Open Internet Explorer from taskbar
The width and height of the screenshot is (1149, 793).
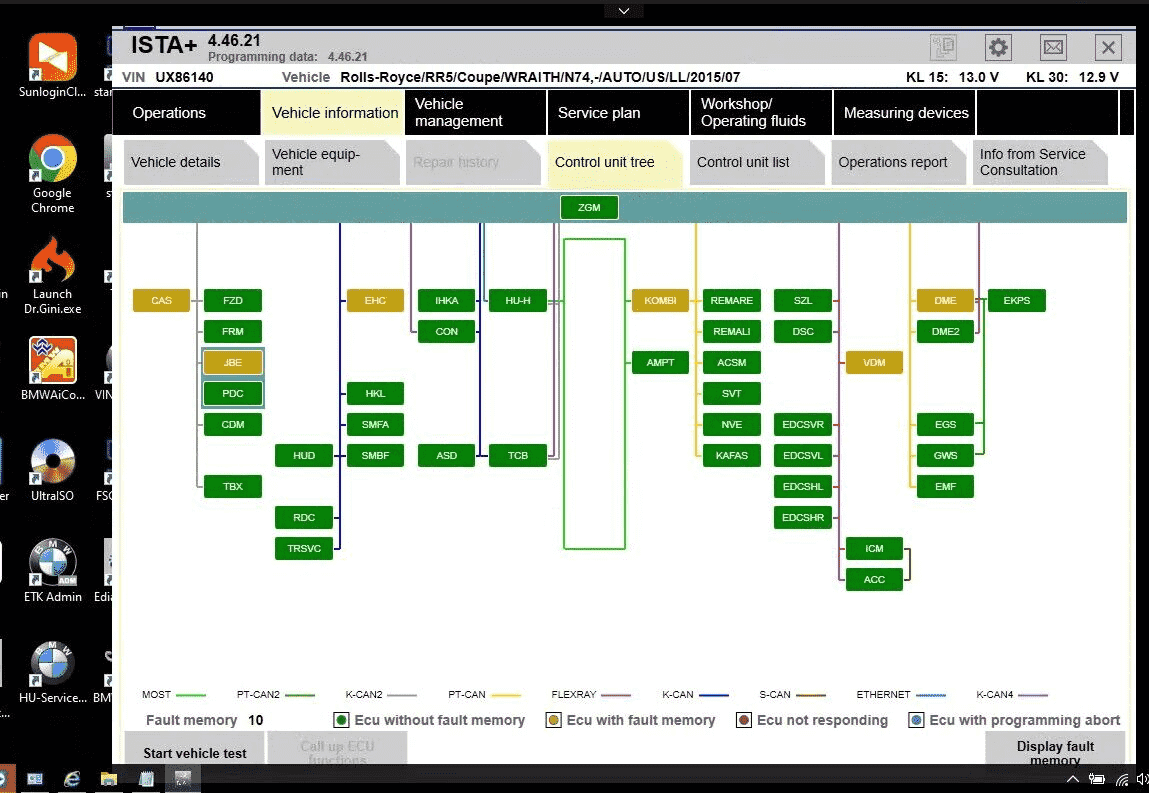(72, 778)
